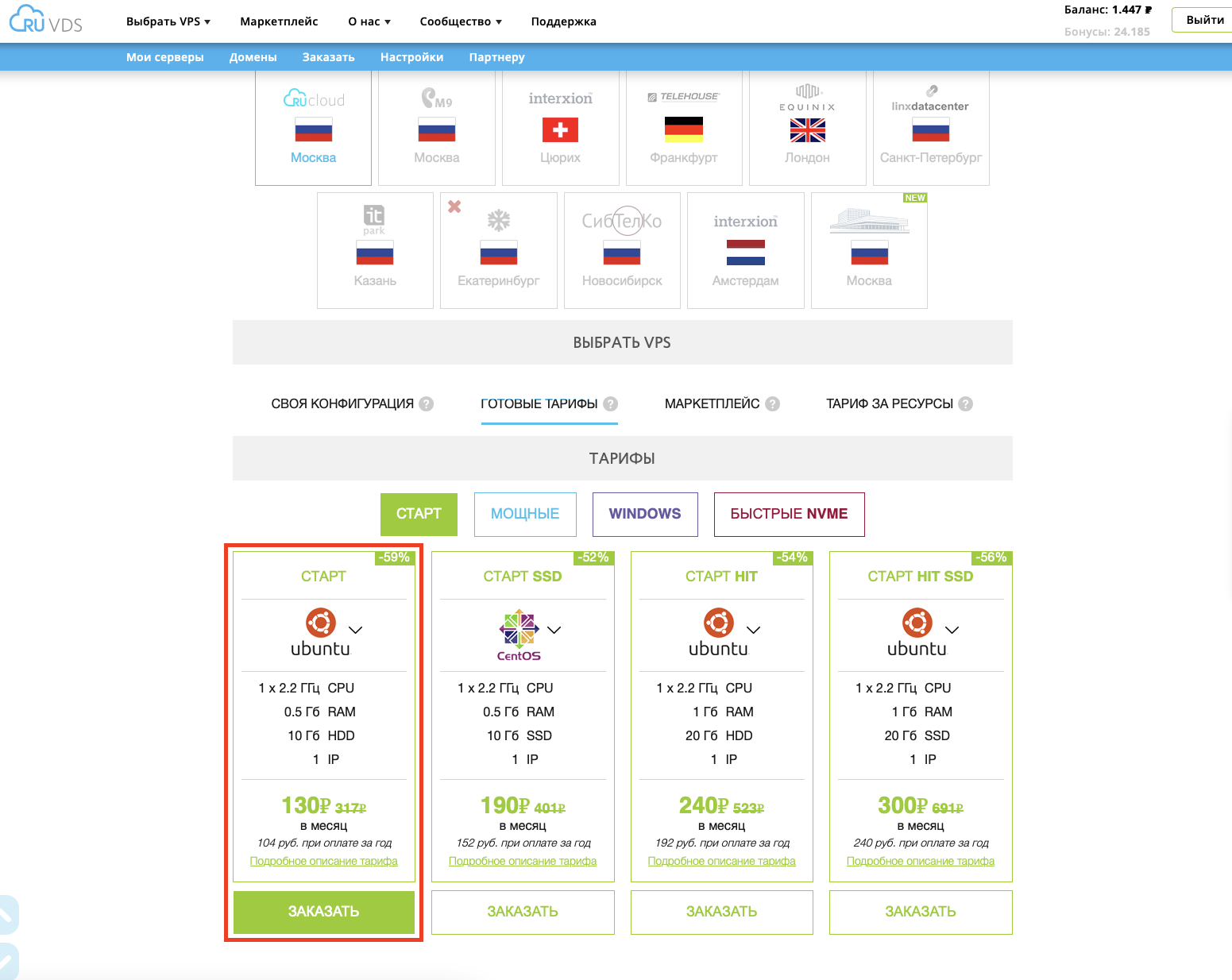This screenshot has width=1232, height=980.
Task: Click help icon next to Тариф за ресурсы
Action: point(965,403)
